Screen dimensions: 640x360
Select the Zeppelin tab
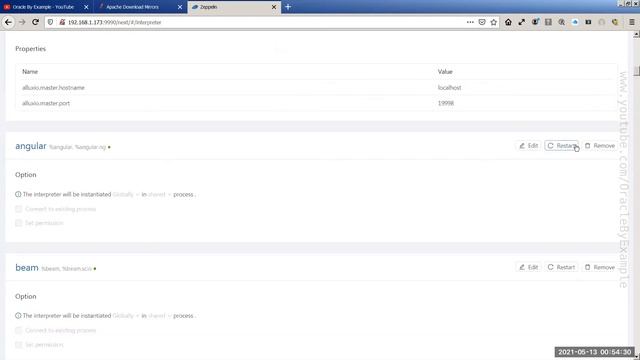(x=234, y=7)
